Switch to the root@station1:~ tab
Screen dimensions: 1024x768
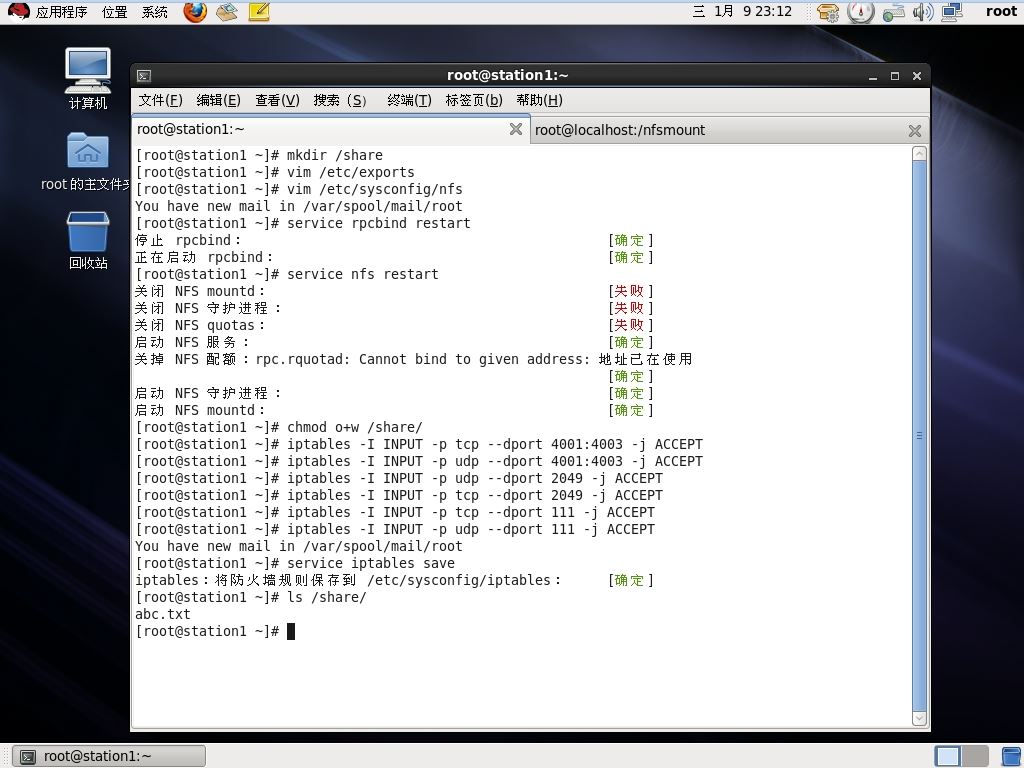click(x=330, y=129)
